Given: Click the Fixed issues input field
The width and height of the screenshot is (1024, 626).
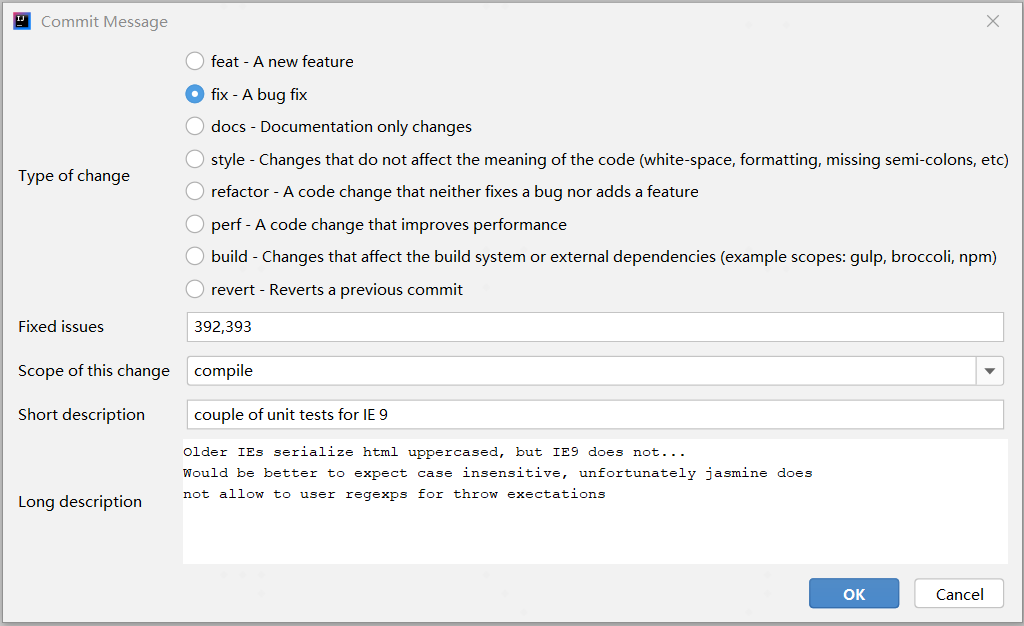Looking at the screenshot, I should [594, 327].
